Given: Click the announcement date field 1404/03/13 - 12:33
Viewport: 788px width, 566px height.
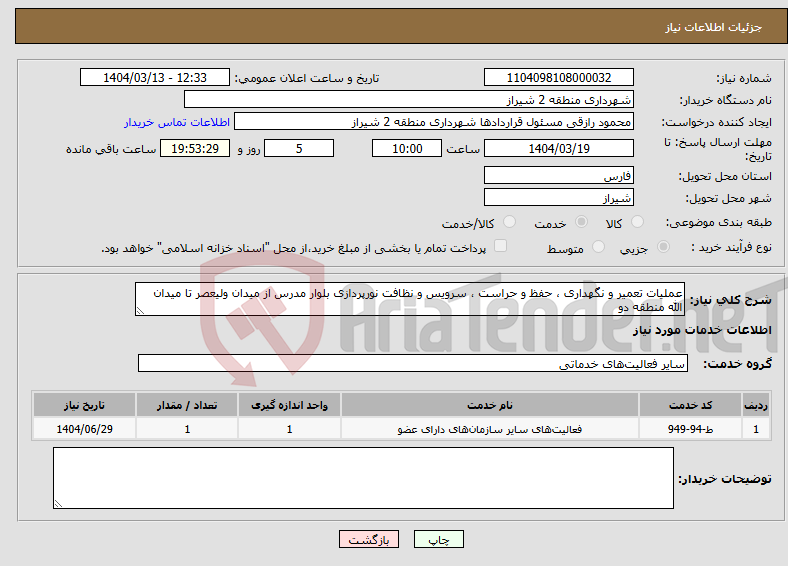Looking at the screenshot, I should click(155, 77).
